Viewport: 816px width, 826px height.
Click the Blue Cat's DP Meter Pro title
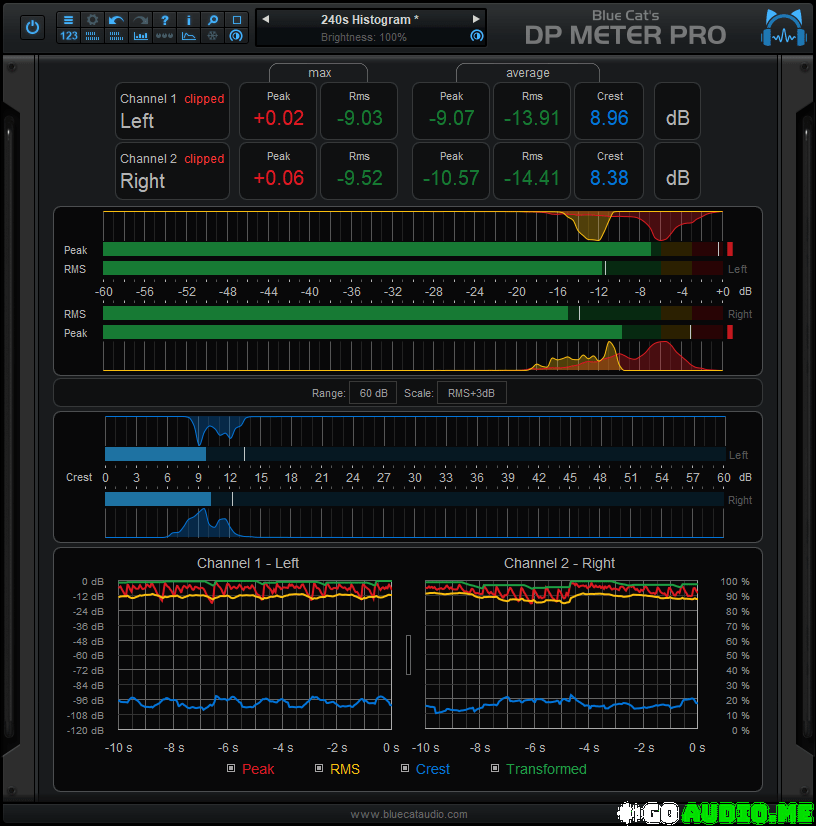pyautogui.click(x=625, y=28)
